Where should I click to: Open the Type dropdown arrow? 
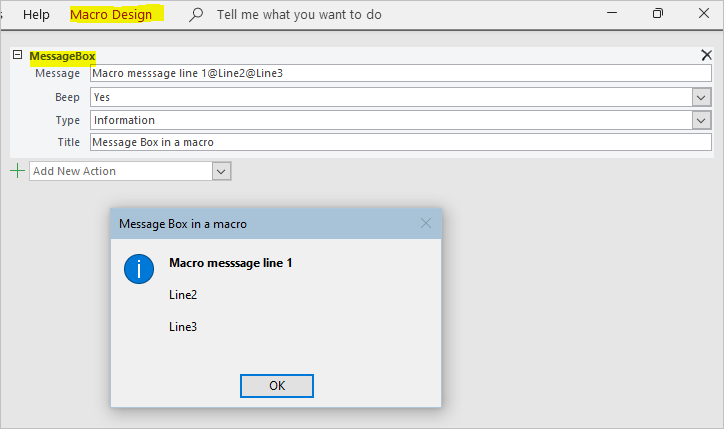701,121
